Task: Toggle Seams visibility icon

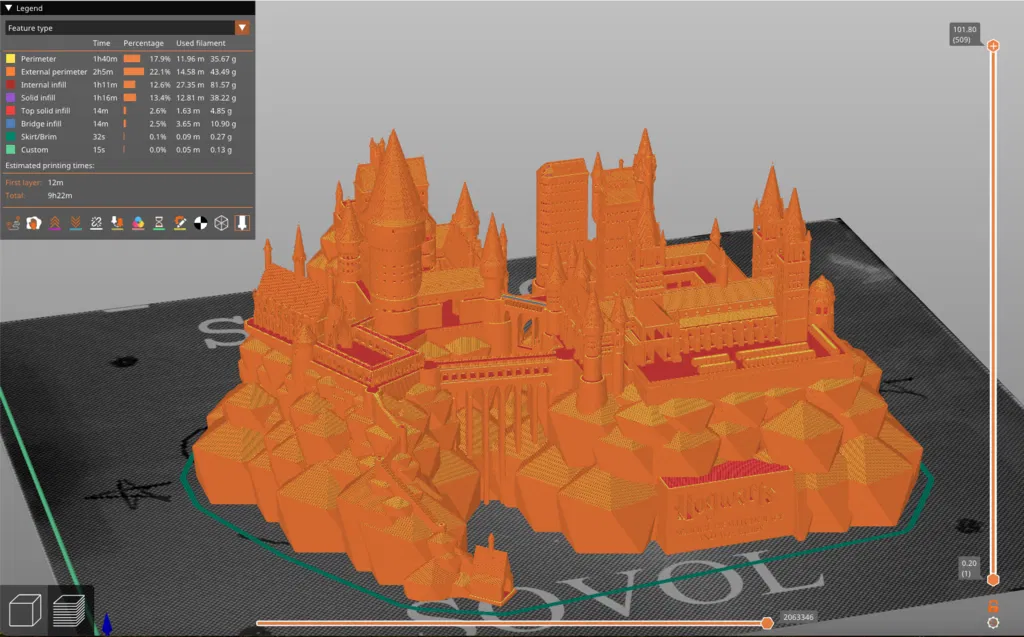Action: coord(97,223)
